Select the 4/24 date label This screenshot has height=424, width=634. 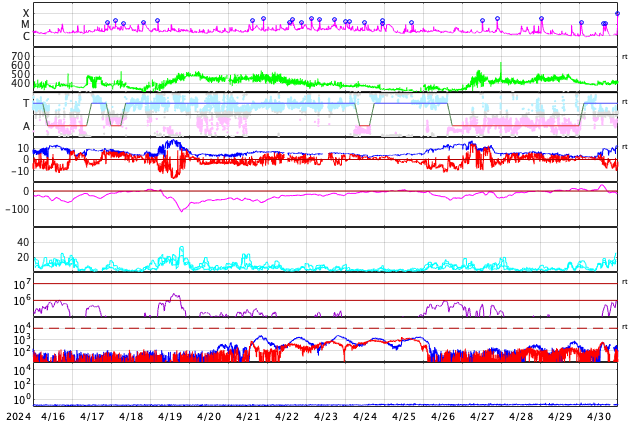coord(365,416)
